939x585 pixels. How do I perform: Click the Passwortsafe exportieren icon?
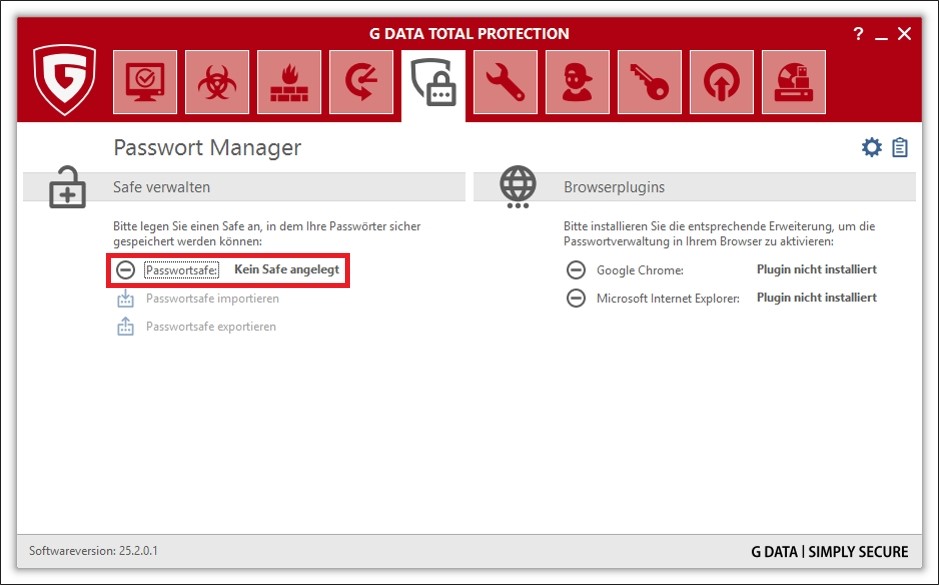(x=125, y=326)
